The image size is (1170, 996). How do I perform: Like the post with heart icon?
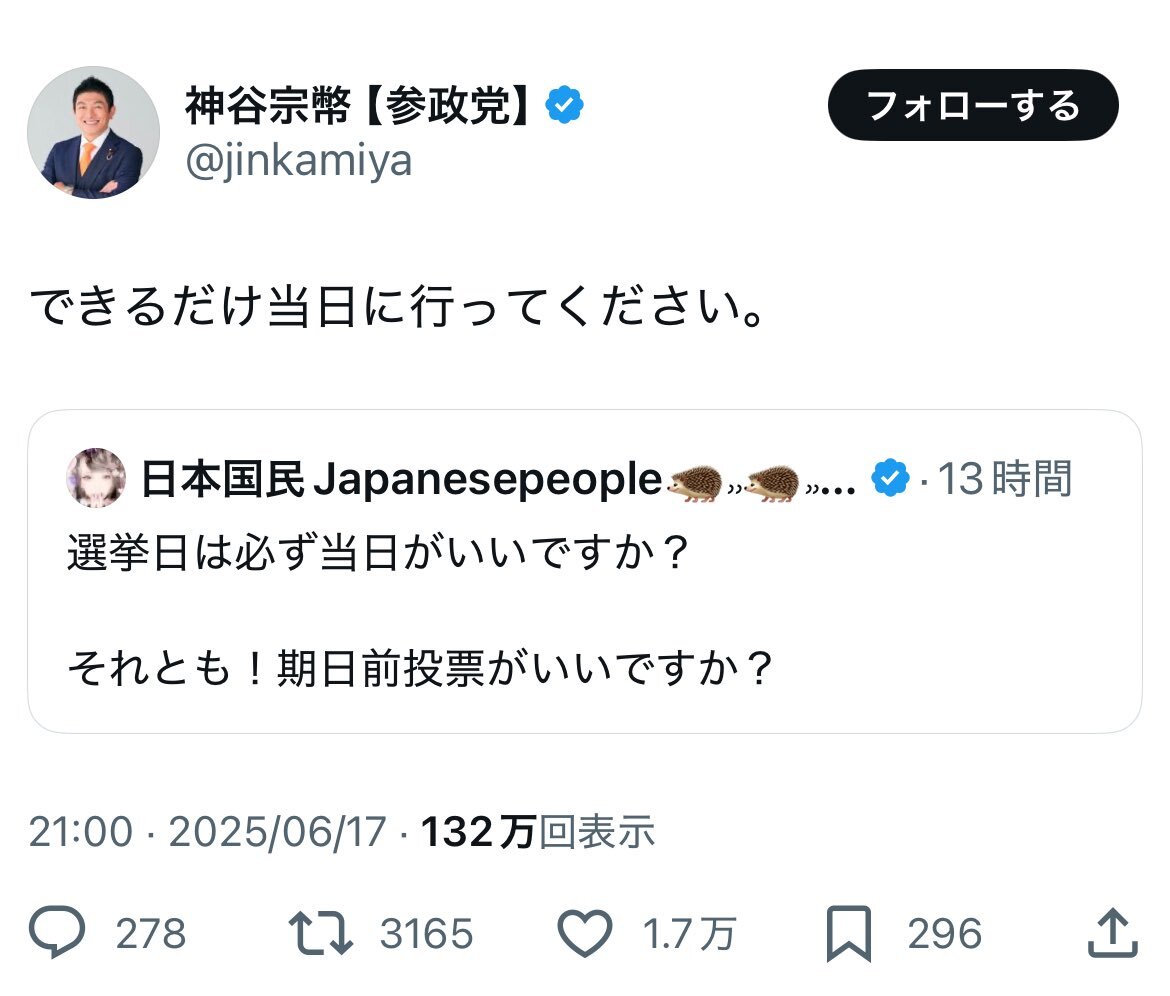click(585, 933)
